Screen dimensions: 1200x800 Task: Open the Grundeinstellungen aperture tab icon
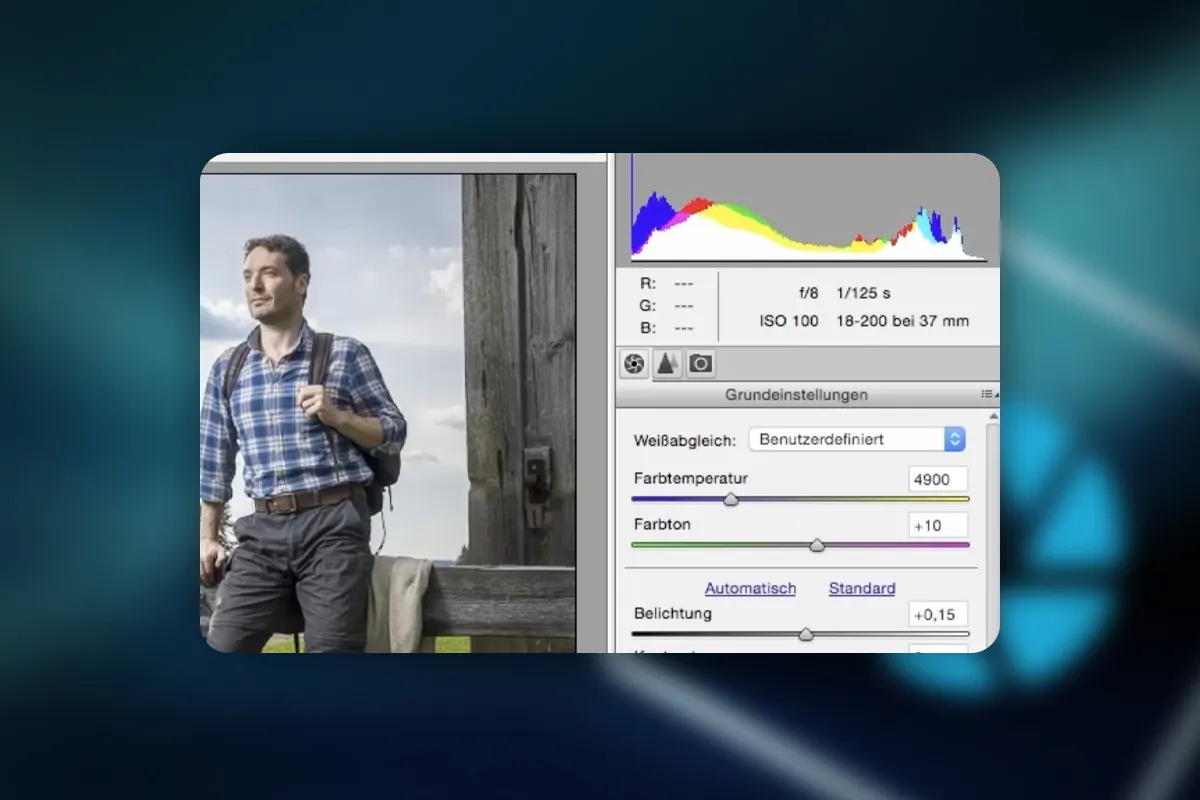tap(634, 364)
